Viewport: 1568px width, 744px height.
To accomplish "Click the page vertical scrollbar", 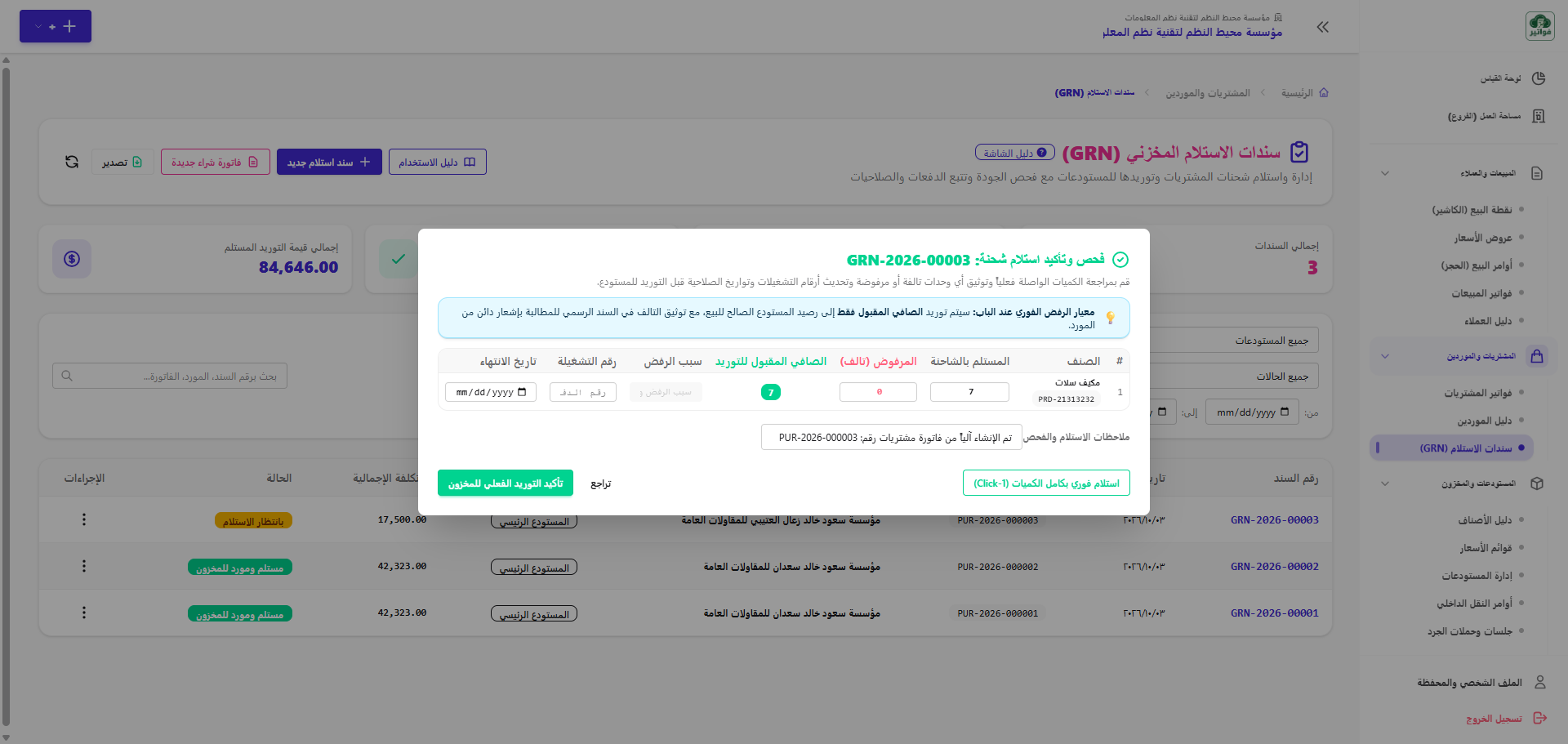I will (x=6, y=399).
